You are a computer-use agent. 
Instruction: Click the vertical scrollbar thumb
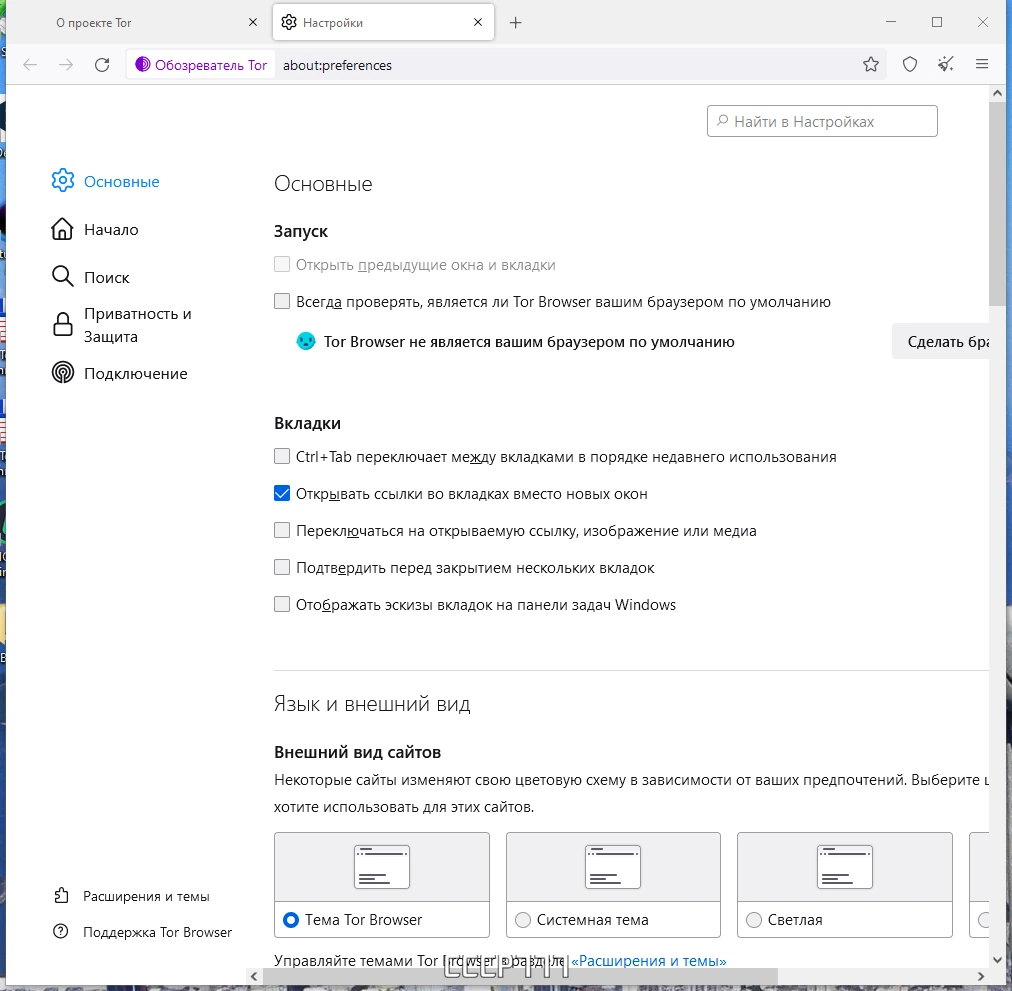[x=997, y=203]
